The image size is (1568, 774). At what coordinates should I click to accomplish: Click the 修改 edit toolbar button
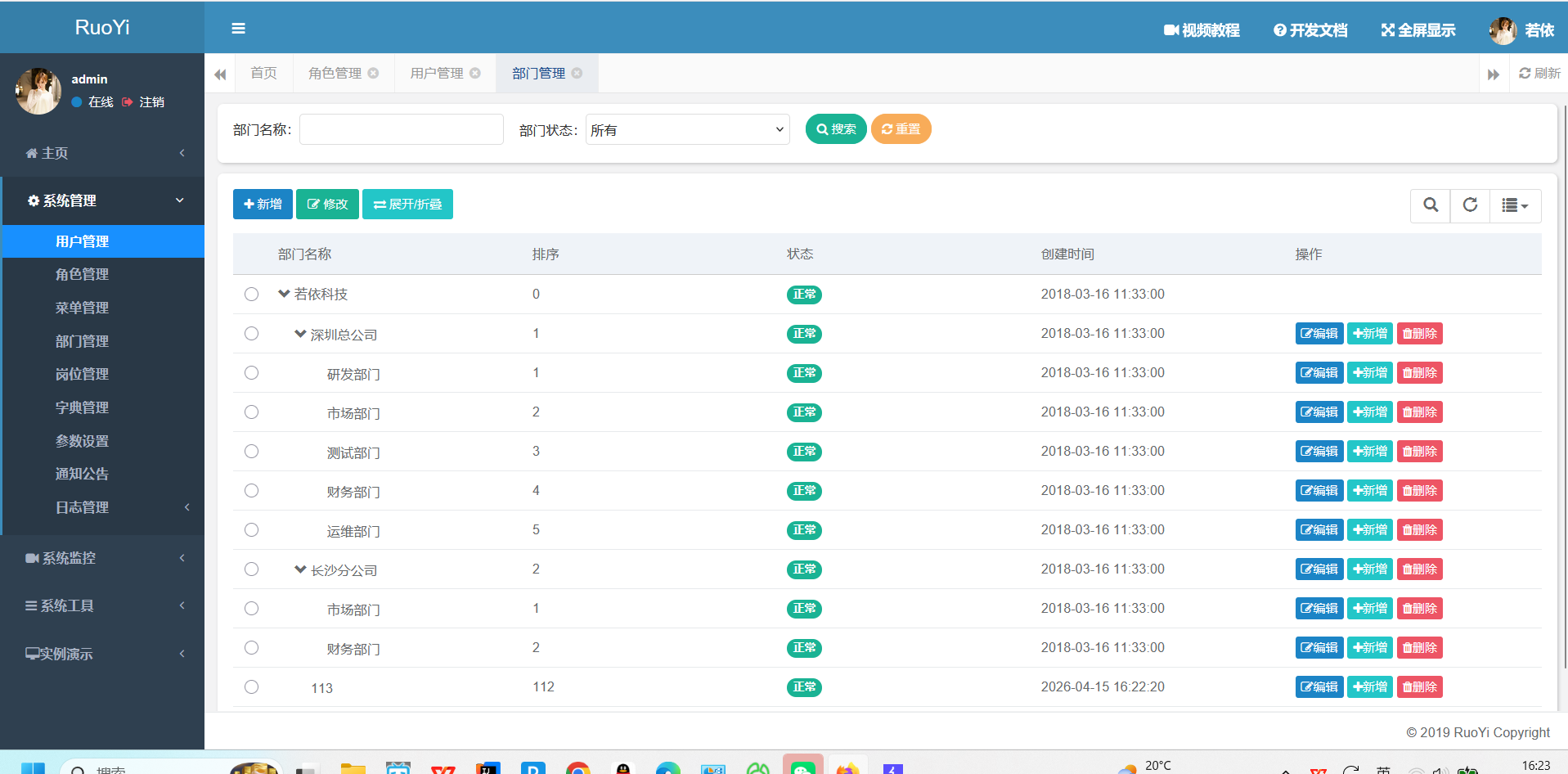[x=327, y=204]
